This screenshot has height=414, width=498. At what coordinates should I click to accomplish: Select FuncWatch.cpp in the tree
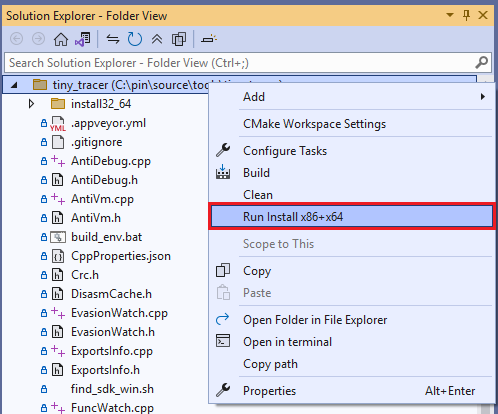point(112,408)
